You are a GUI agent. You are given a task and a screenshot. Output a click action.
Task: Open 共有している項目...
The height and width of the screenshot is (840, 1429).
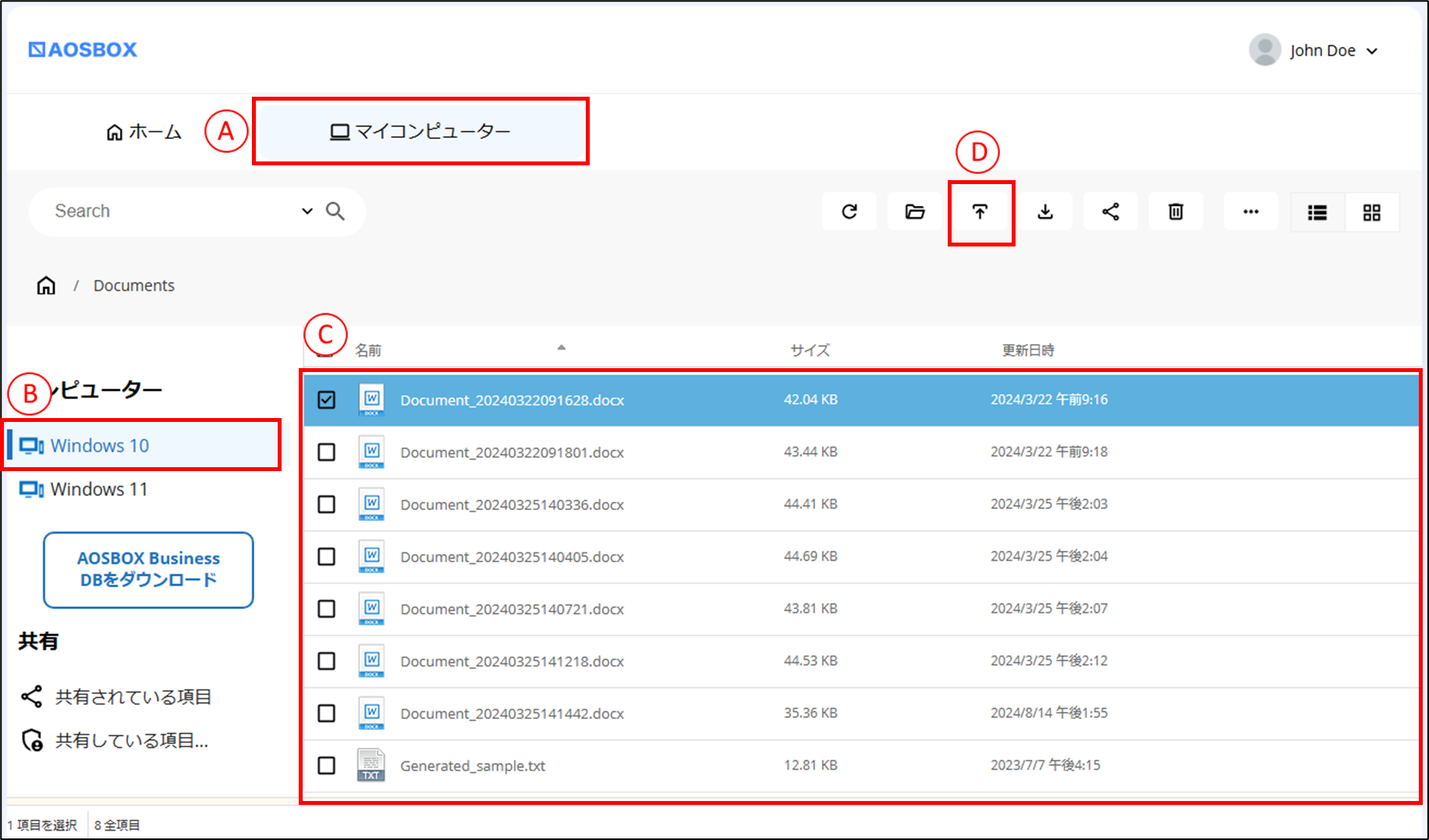(x=115, y=740)
